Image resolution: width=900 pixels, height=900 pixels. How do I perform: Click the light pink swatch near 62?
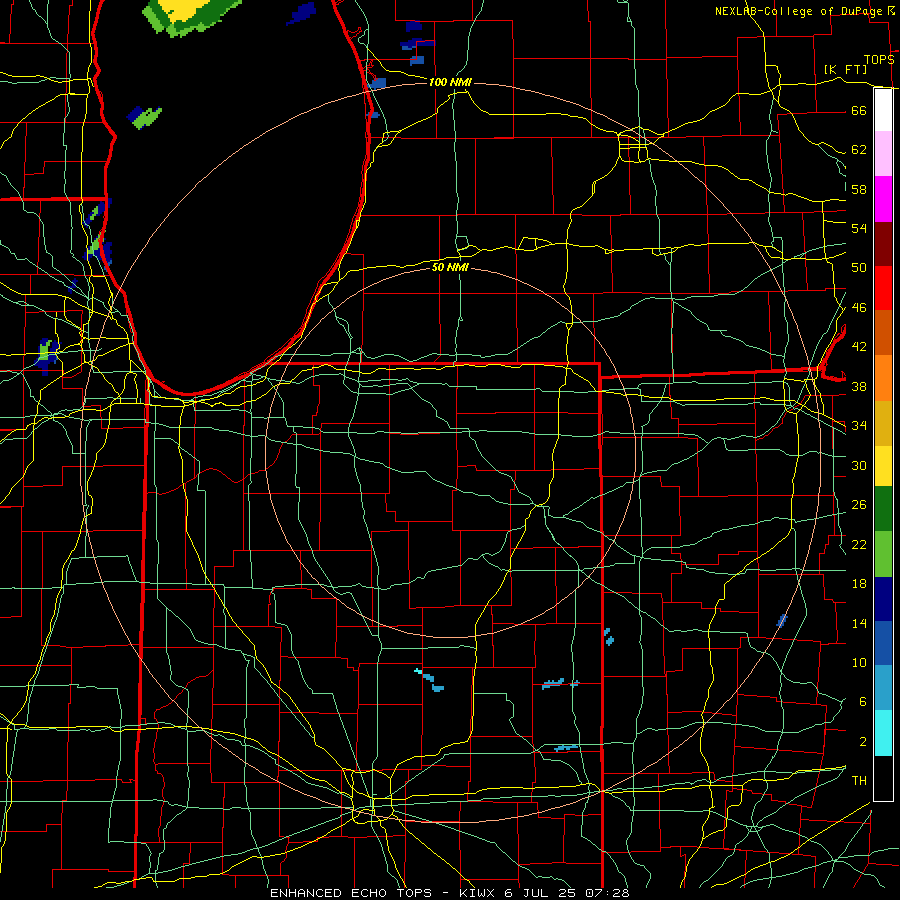point(883,153)
